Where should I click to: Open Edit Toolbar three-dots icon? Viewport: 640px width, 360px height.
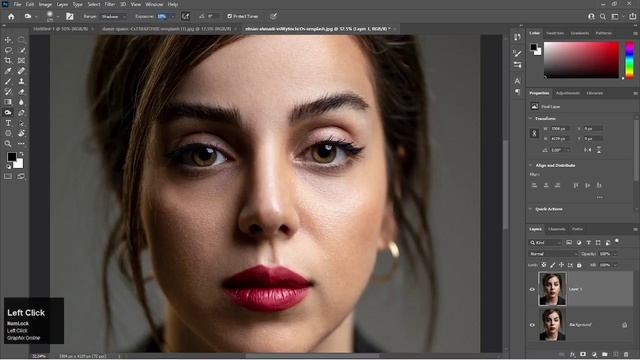(x=21, y=144)
